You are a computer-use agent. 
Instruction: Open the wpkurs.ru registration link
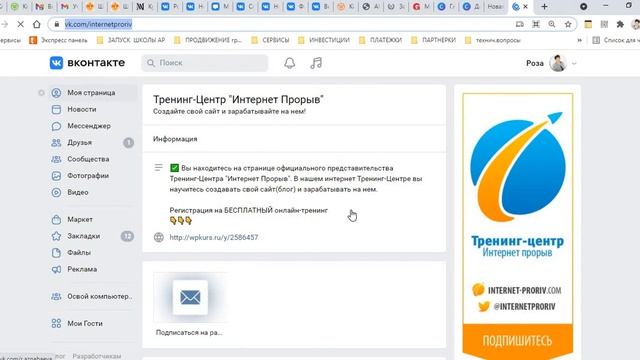[213, 237]
